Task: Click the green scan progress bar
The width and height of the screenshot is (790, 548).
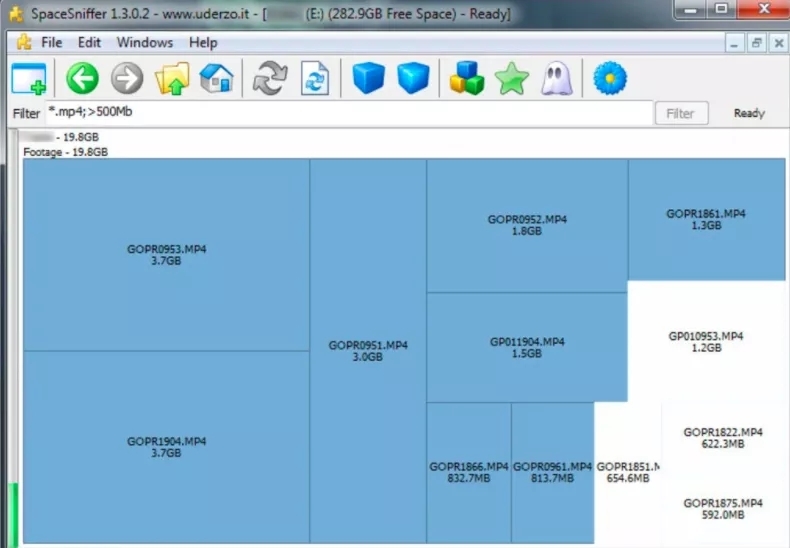Action: pos(14,513)
